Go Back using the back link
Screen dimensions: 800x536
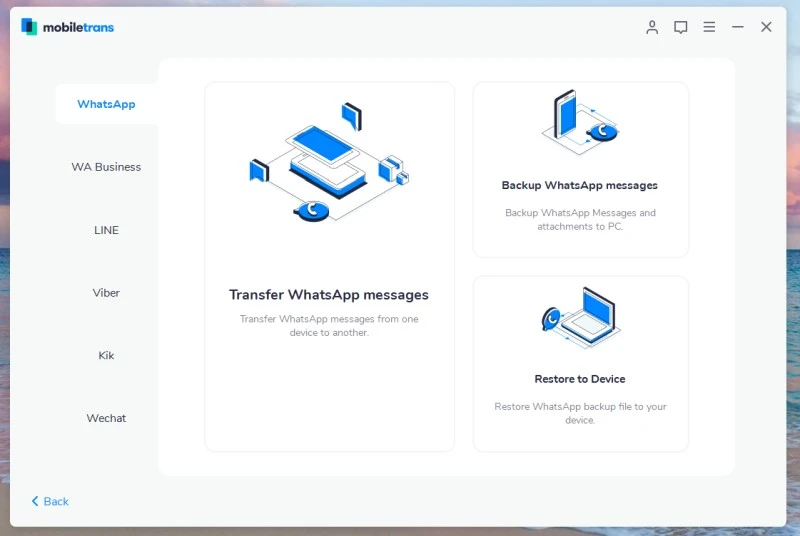pyautogui.click(x=50, y=501)
